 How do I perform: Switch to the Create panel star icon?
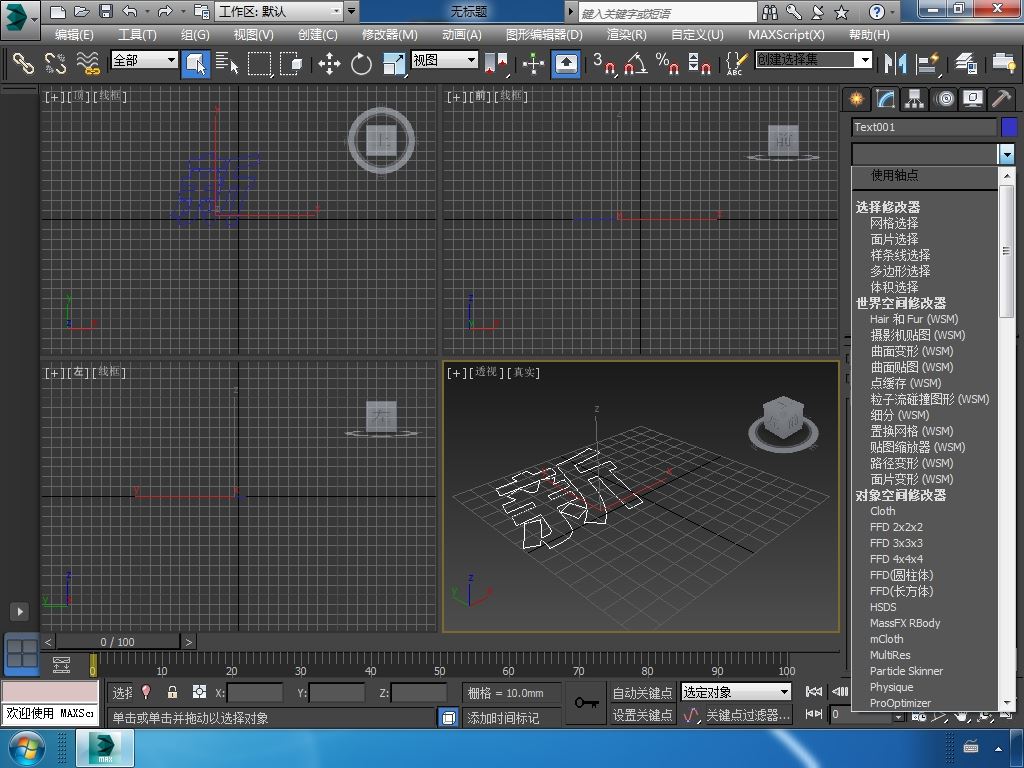point(856,99)
